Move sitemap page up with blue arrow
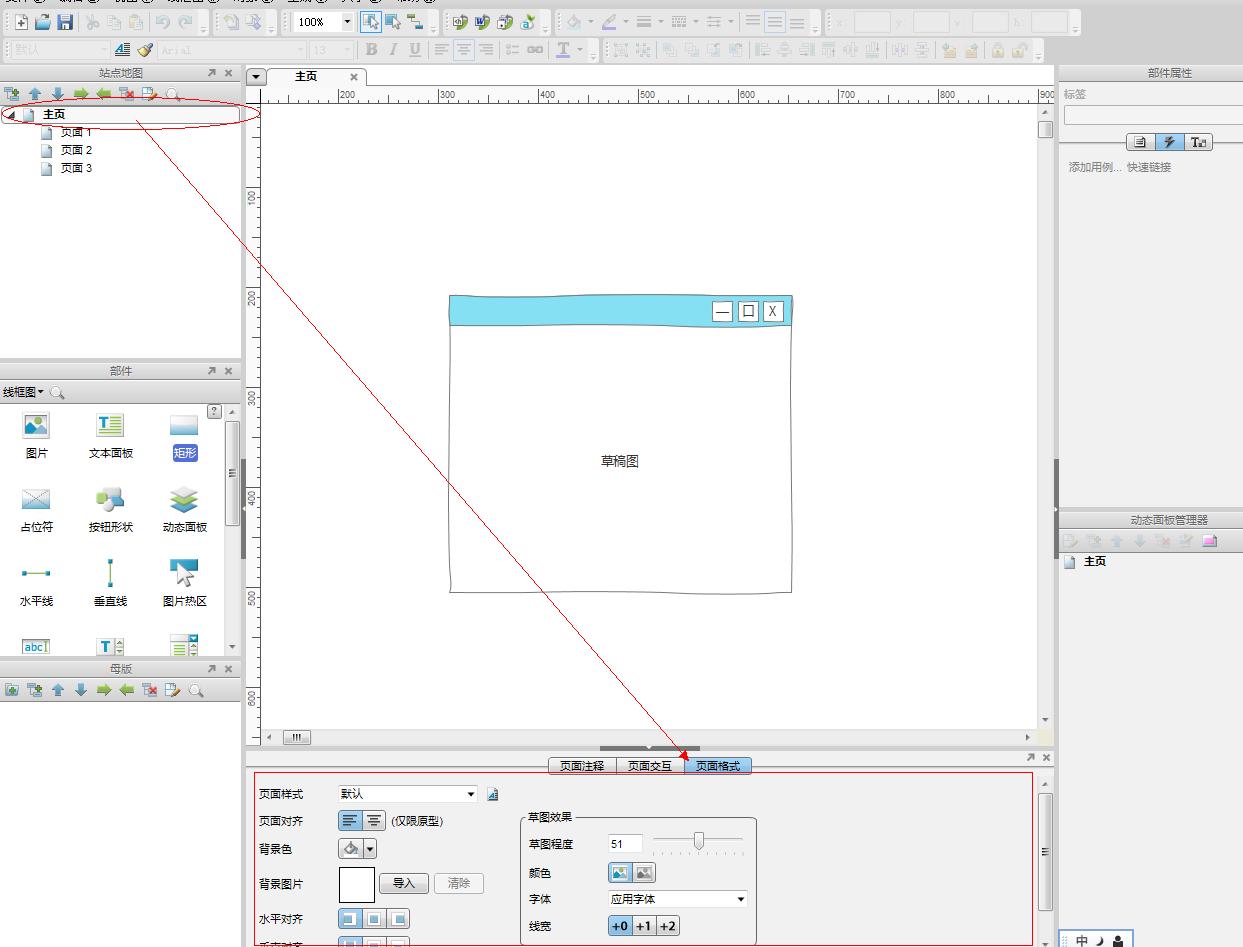Screen dimensions: 1243x947 [35, 94]
